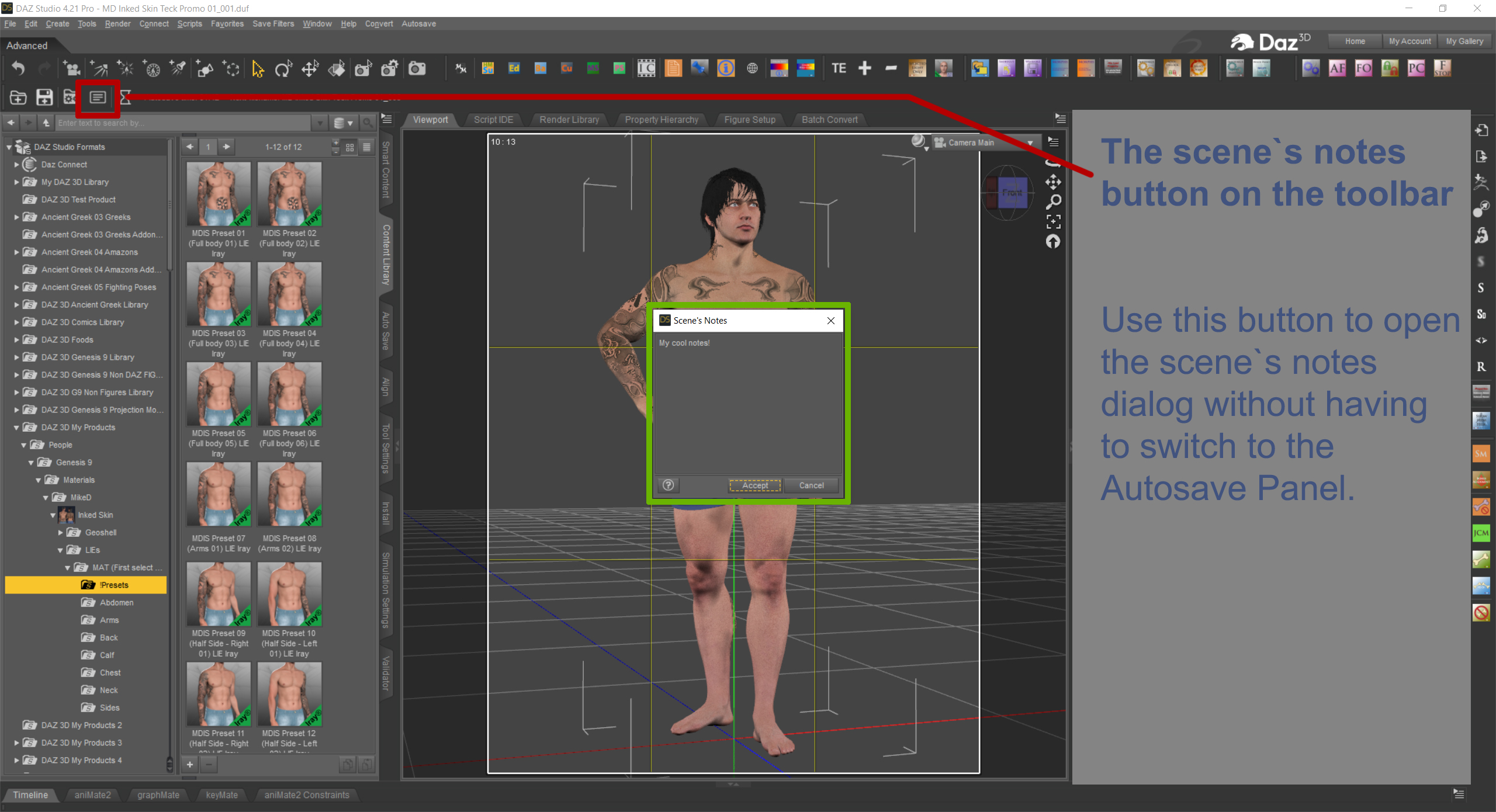Open the search filter dropdown arrow

(320, 123)
